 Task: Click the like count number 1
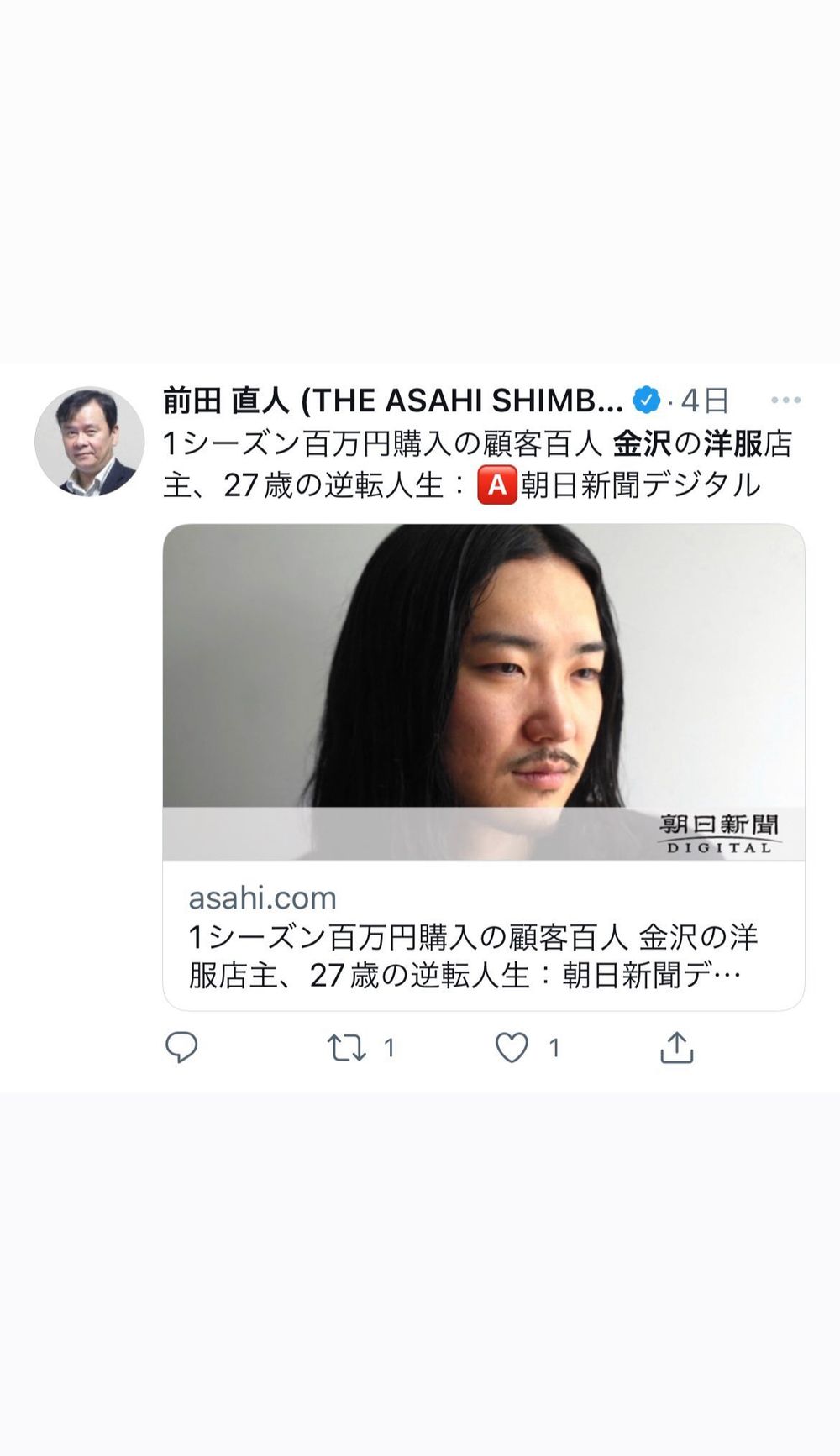point(554,1048)
